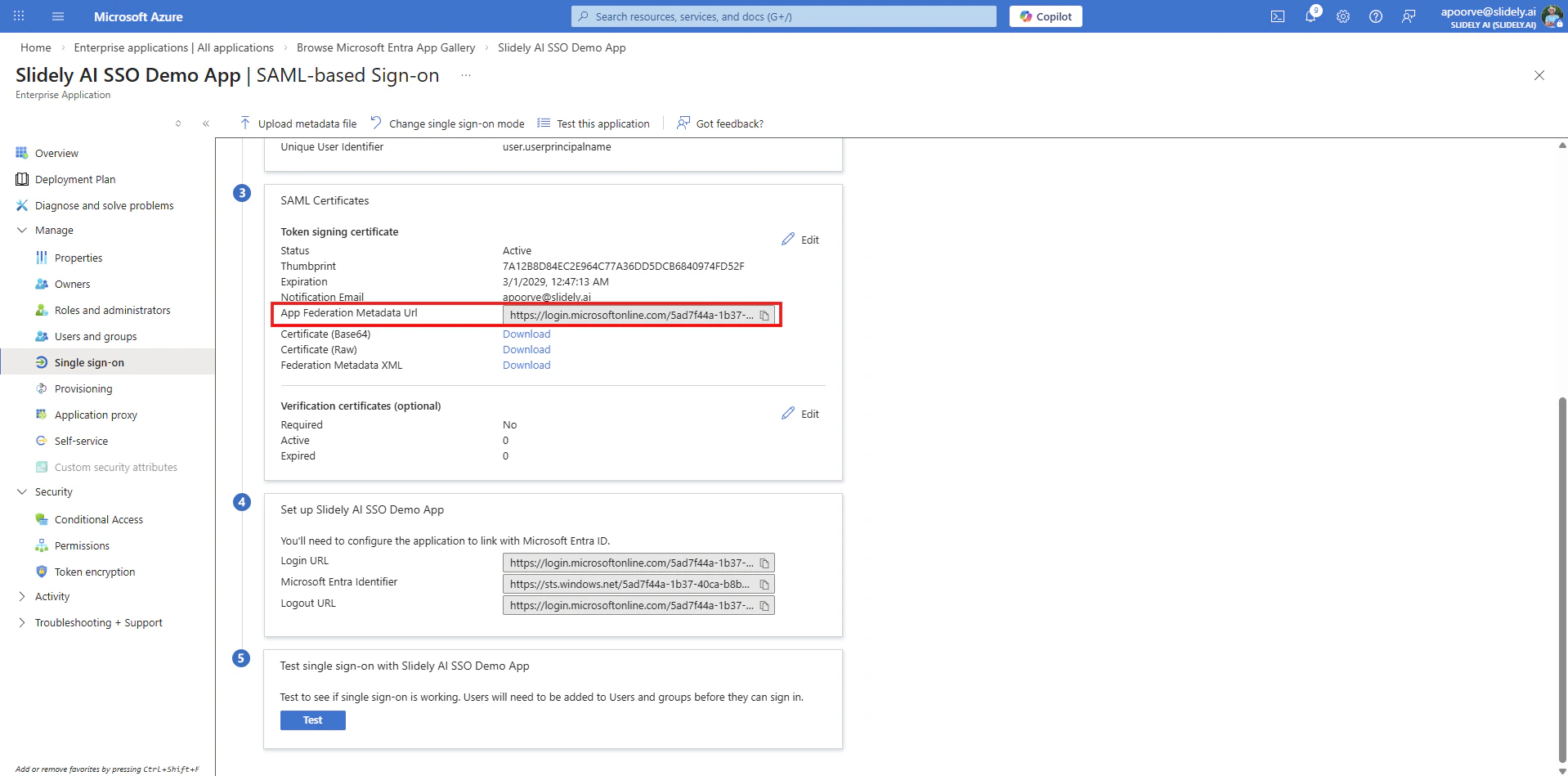Click Upload metadata file
Image resolution: width=1568 pixels, height=776 pixels.
(x=298, y=123)
